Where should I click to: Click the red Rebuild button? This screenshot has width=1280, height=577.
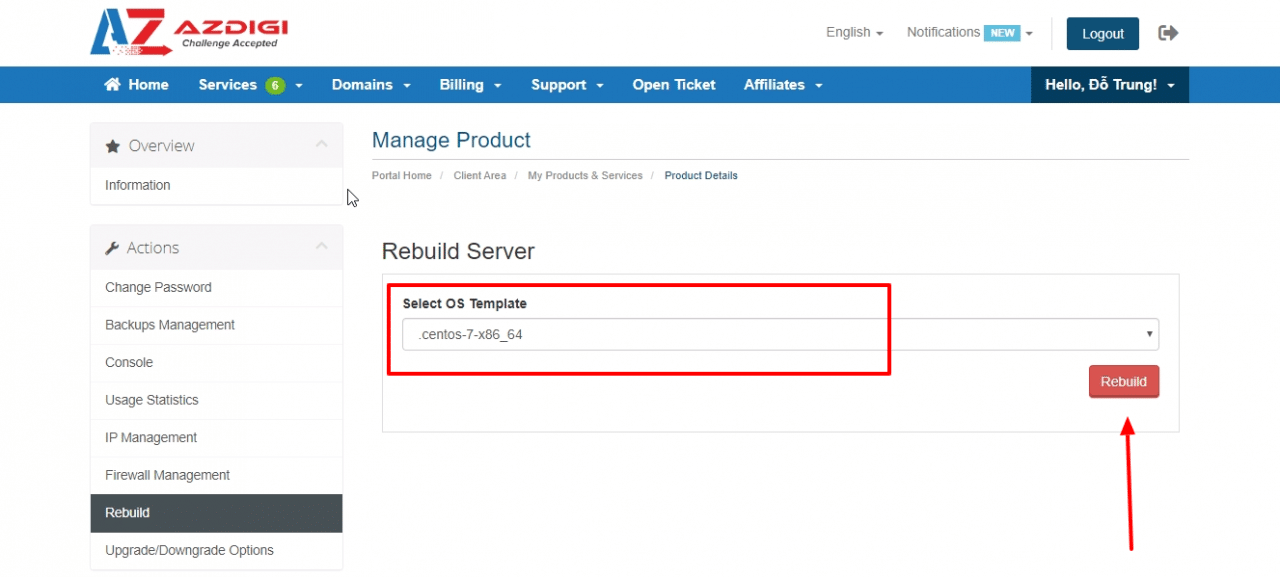[x=1123, y=382]
